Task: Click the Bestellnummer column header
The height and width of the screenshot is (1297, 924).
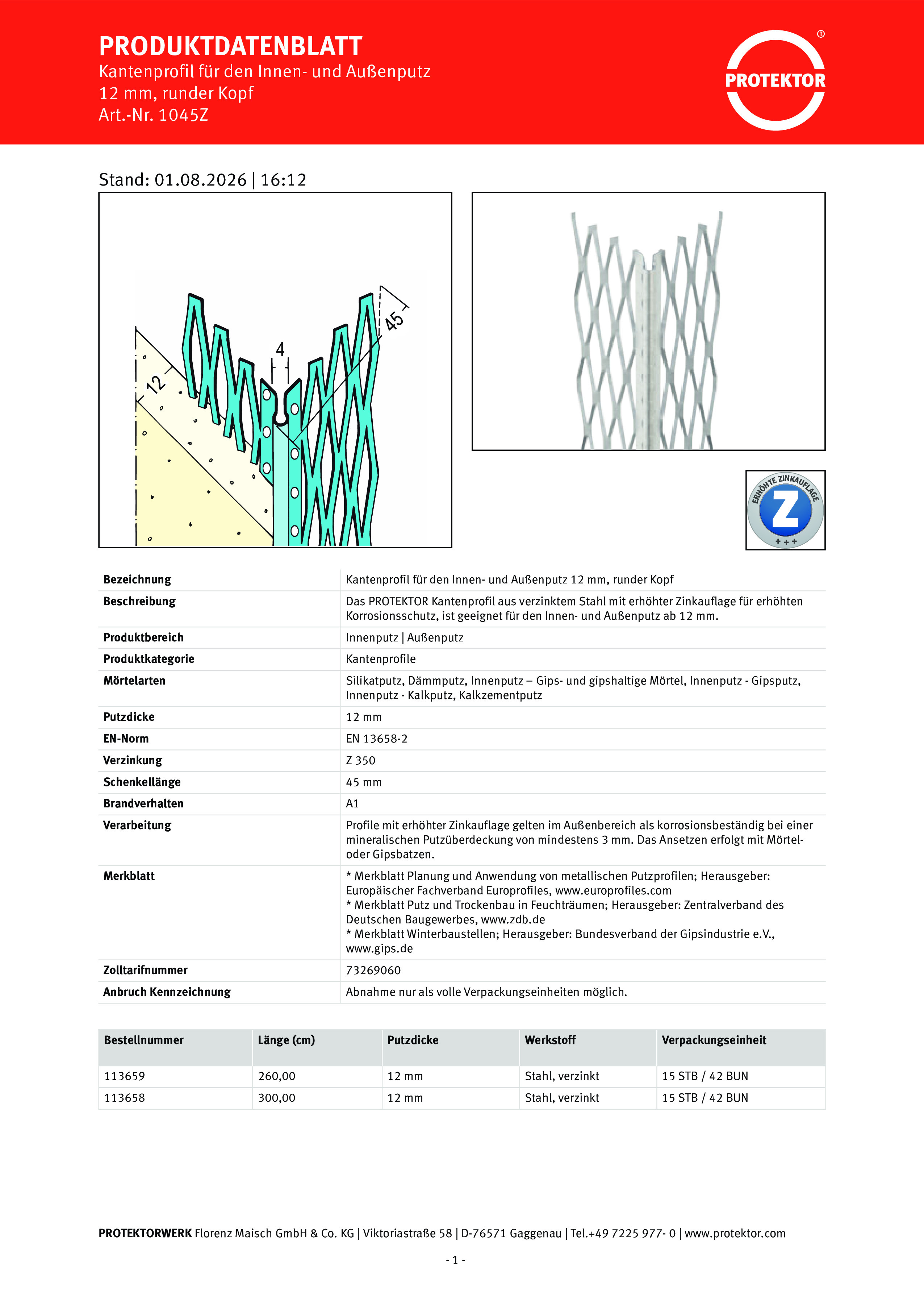Action: click(144, 1040)
